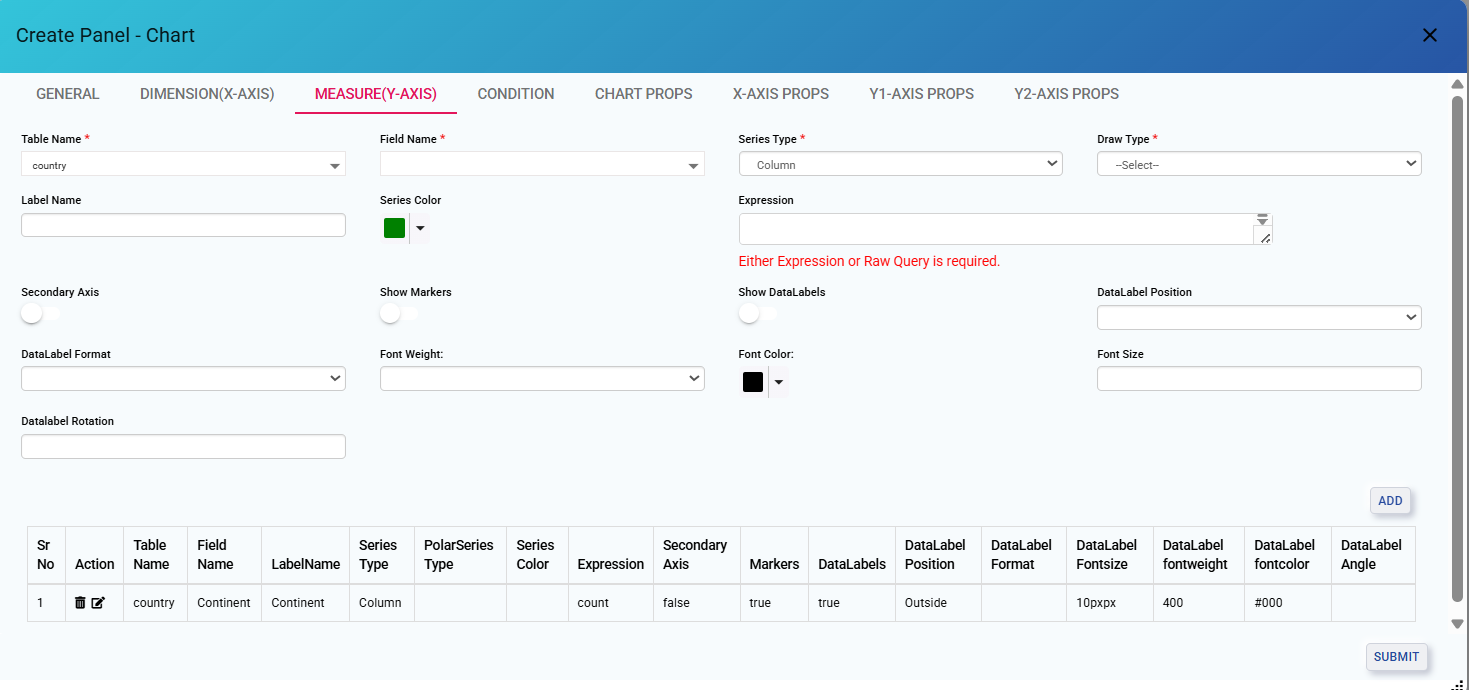This screenshot has width=1469, height=690.
Task: Open the Draw Type select list
Action: pos(1258,164)
